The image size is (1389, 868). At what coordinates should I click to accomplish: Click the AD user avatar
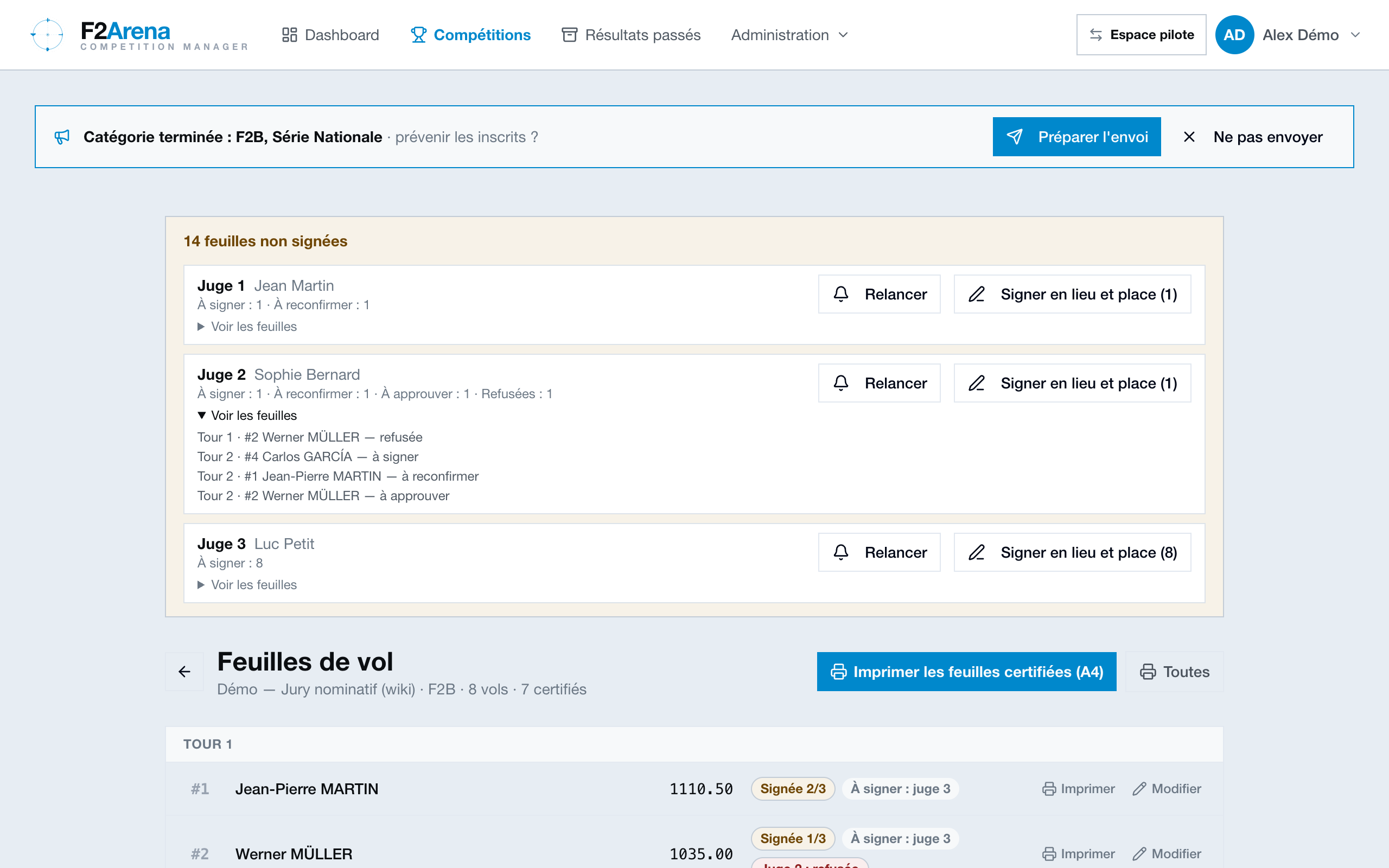pyautogui.click(x=1234, y=34)
